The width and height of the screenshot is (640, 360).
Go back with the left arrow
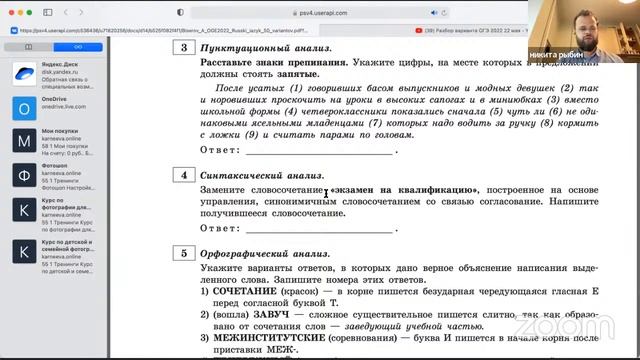click(66, 12)
